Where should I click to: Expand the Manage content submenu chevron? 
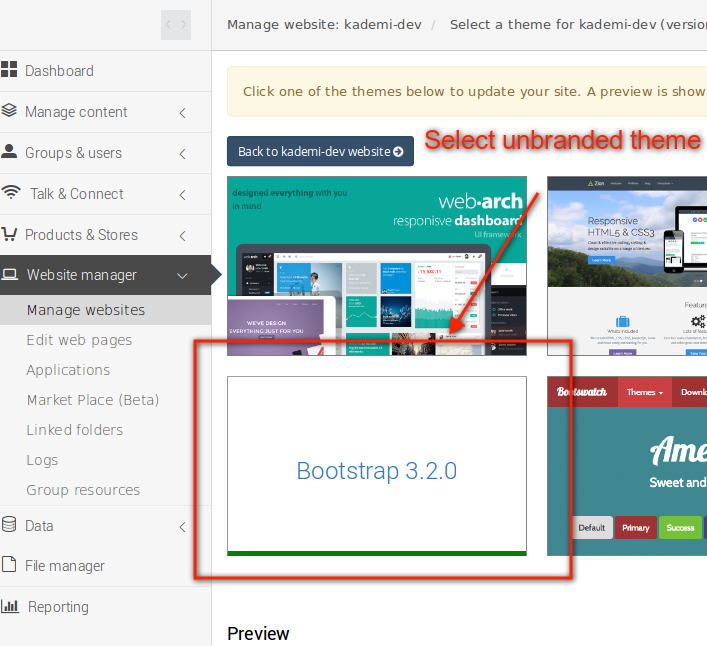tap(183, 113)
